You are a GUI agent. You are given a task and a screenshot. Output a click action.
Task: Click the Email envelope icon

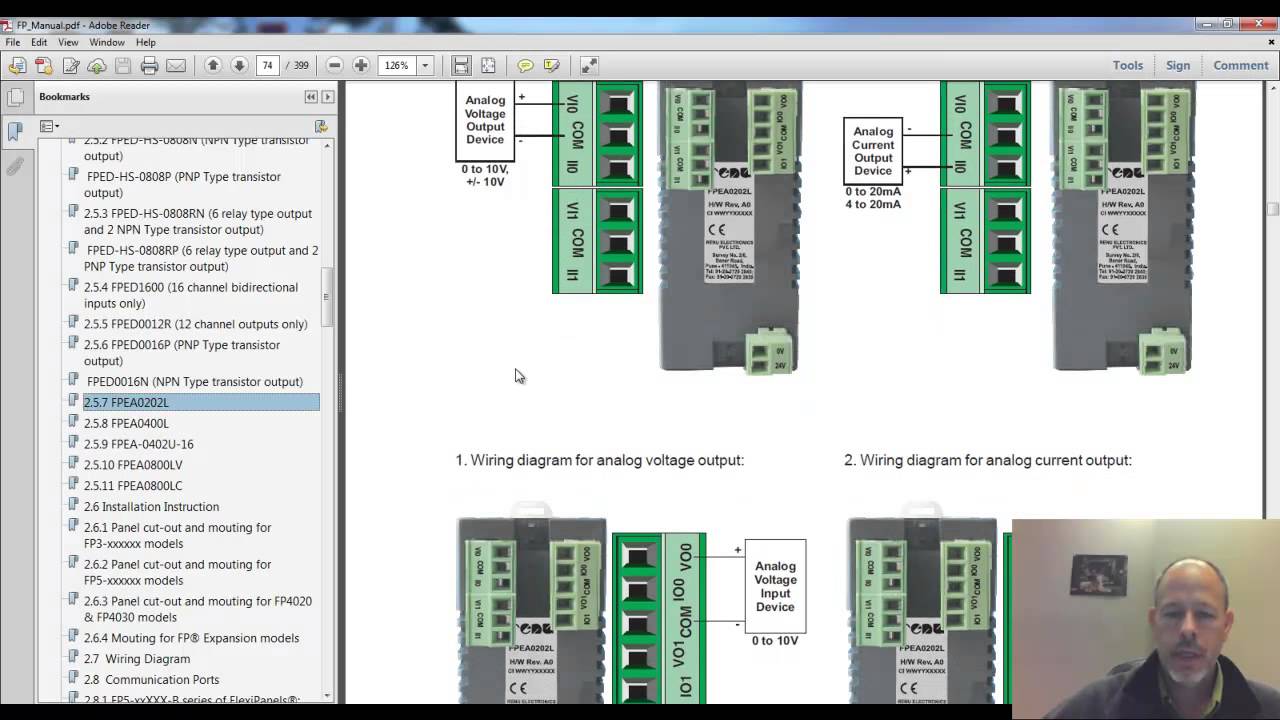pos(176,66)
